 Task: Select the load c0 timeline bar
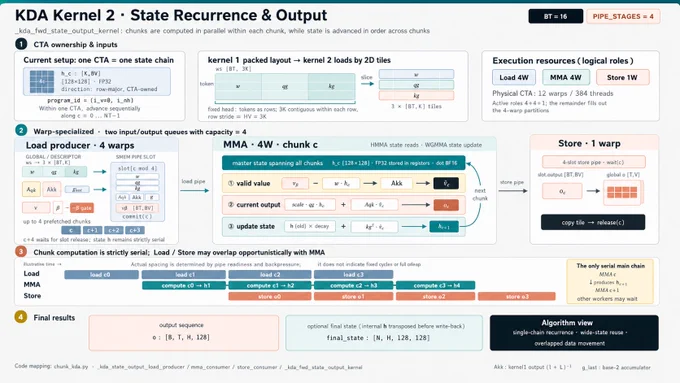click(101, 275)
